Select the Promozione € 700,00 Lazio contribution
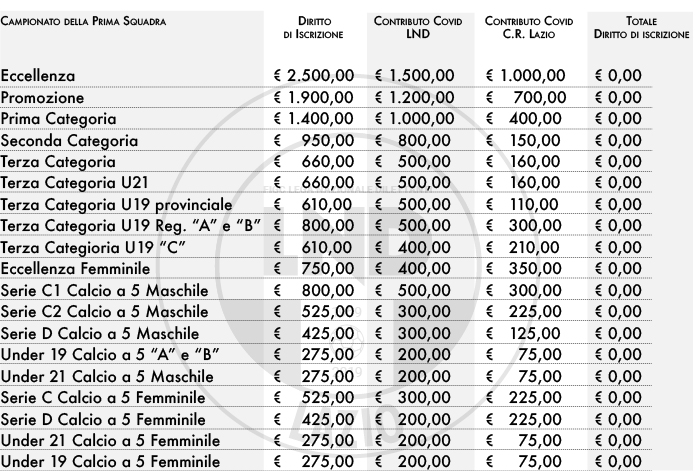Viewport: 695px width, 471px height. (526, 97)
